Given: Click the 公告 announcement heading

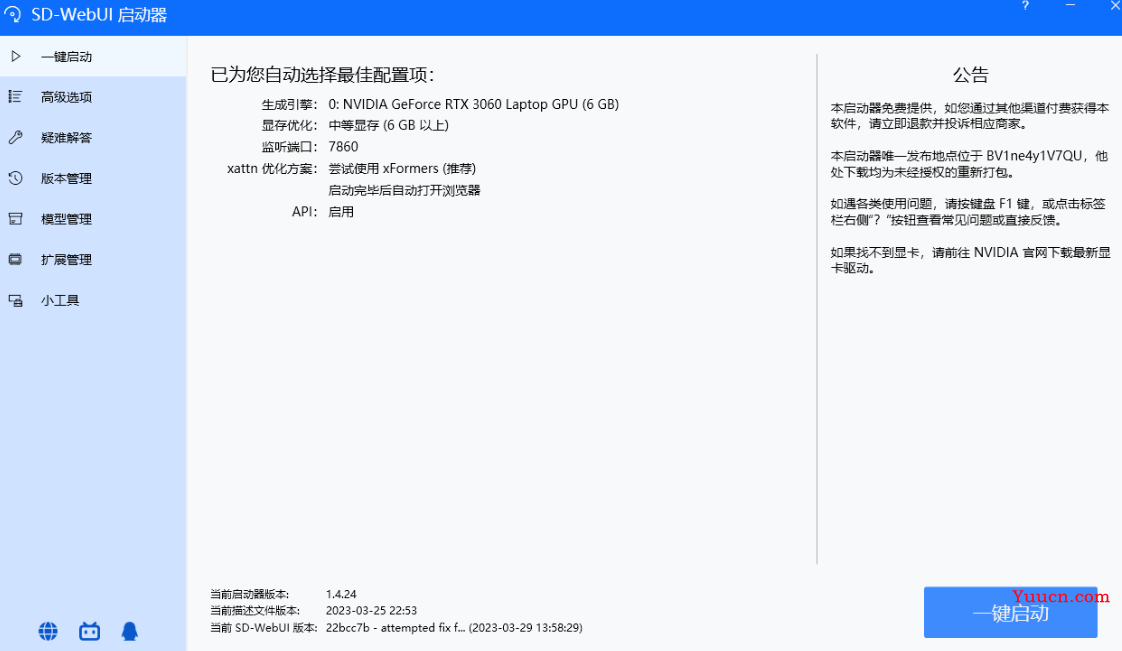Looking at the screenshot, I should click(x=970, y=75).
